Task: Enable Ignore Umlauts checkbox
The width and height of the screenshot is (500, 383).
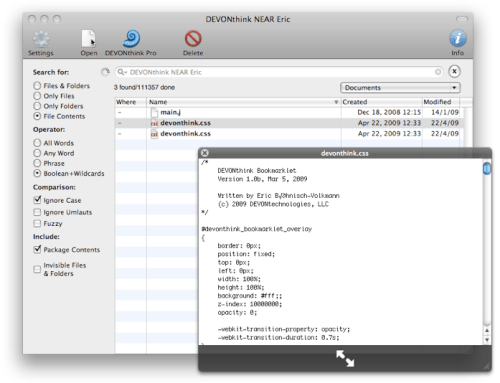Action: click(x=37, y=212)
